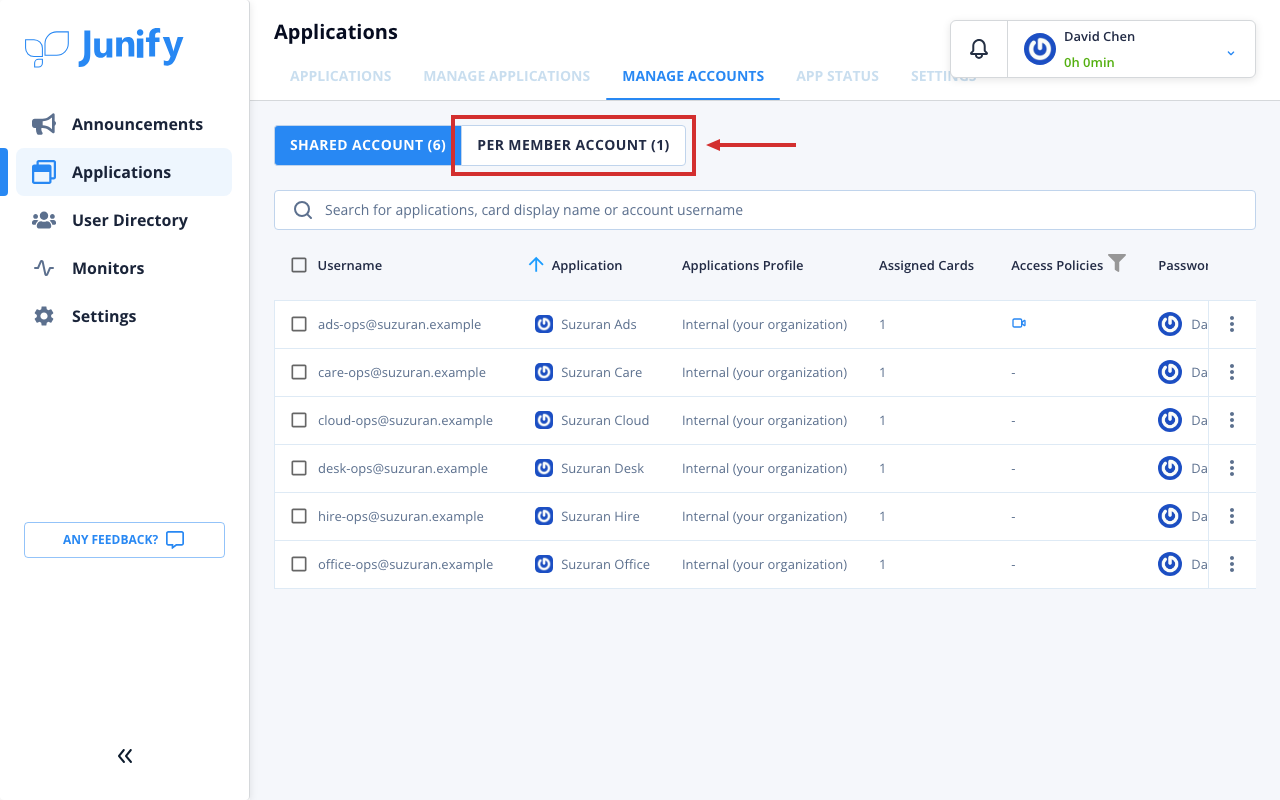Open row menu for desk-ops@suzuran.example
This screenshot has width=1280, height=800.
point(1232,468)
